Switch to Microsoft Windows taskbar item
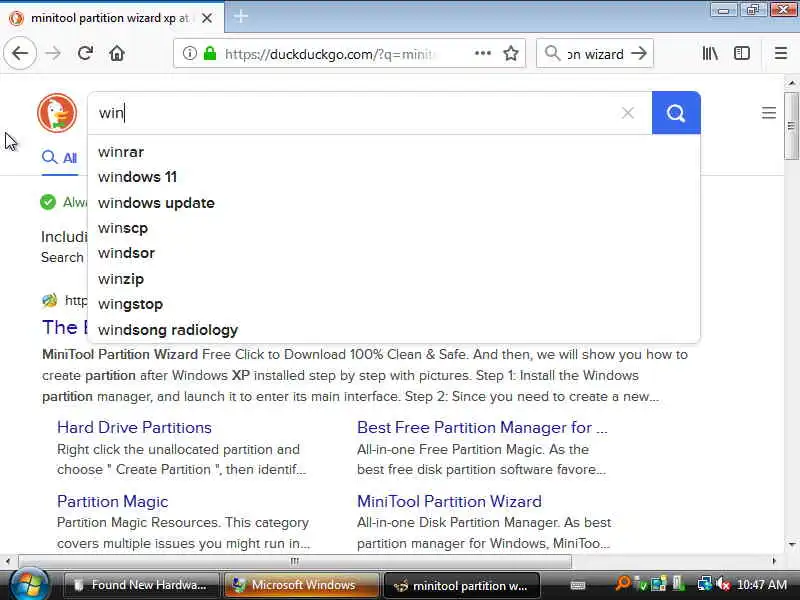The height and width of the screenshot is (600, 800). pos(302,585)
